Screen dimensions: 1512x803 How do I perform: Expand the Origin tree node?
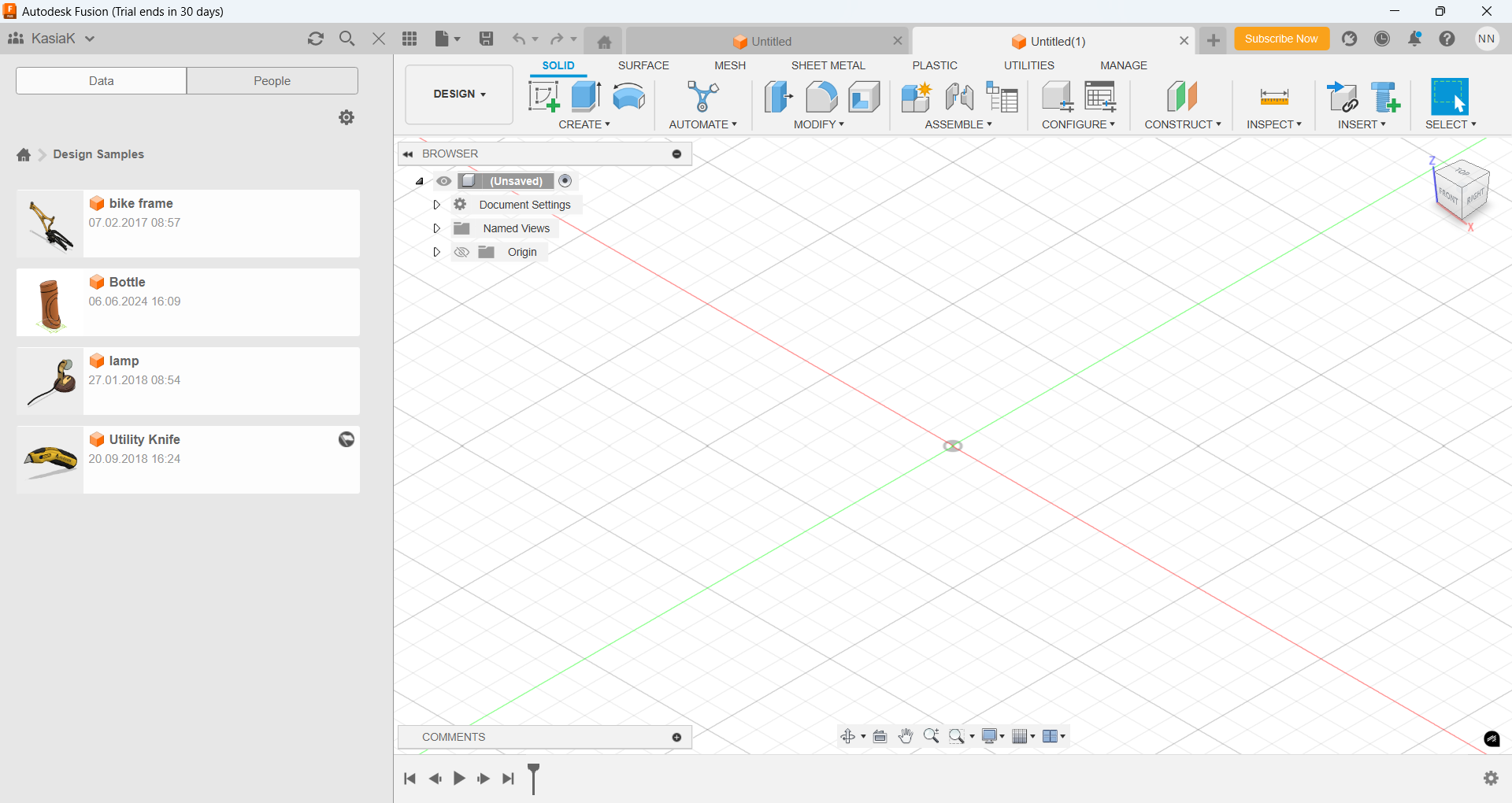[x=436, y=252]
